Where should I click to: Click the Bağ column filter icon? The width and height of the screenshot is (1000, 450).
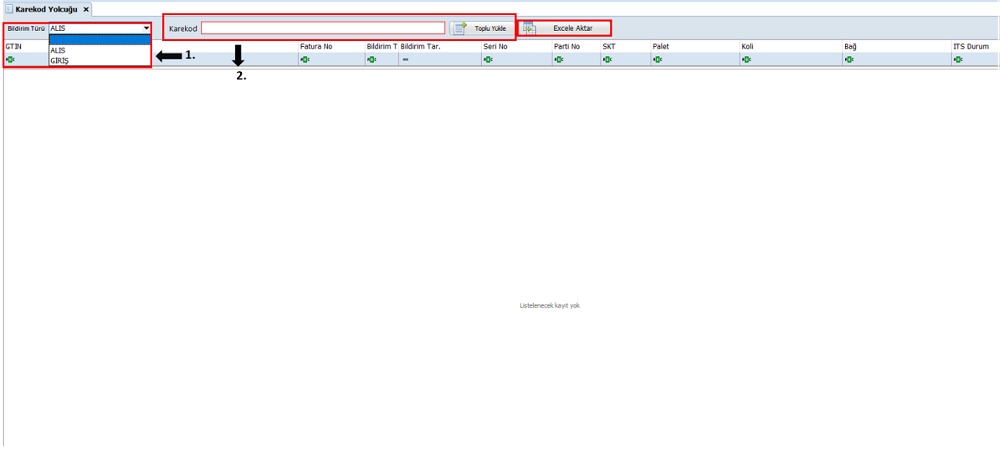click(848, 59)
